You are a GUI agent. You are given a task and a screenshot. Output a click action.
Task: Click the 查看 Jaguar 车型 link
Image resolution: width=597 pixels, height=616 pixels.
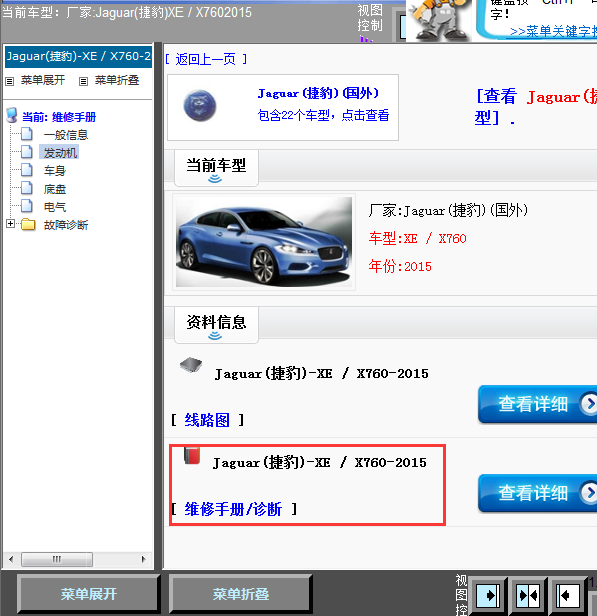point(536,106)
